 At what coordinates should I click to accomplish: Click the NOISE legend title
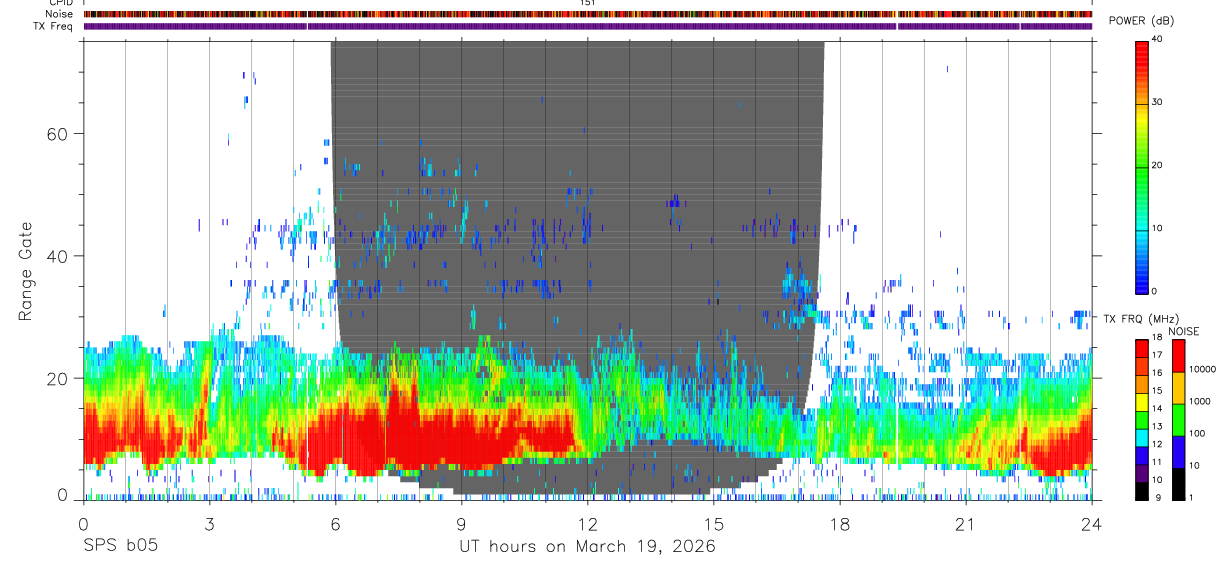pos(1183,331)
